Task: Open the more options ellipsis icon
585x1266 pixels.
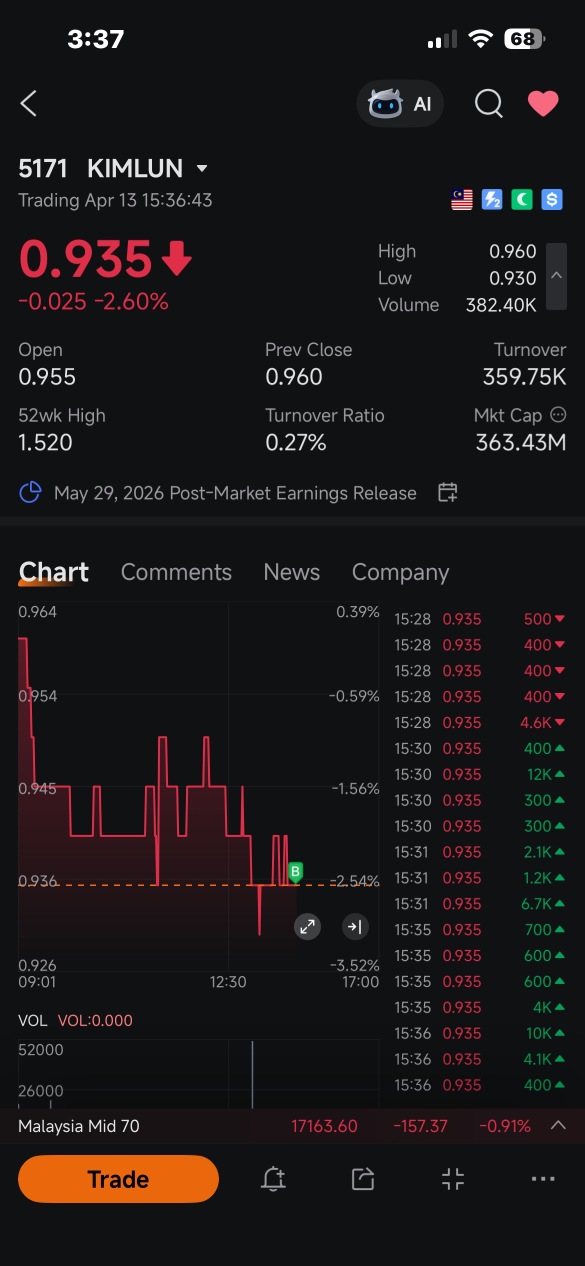Action: (x=543, y=1179)
